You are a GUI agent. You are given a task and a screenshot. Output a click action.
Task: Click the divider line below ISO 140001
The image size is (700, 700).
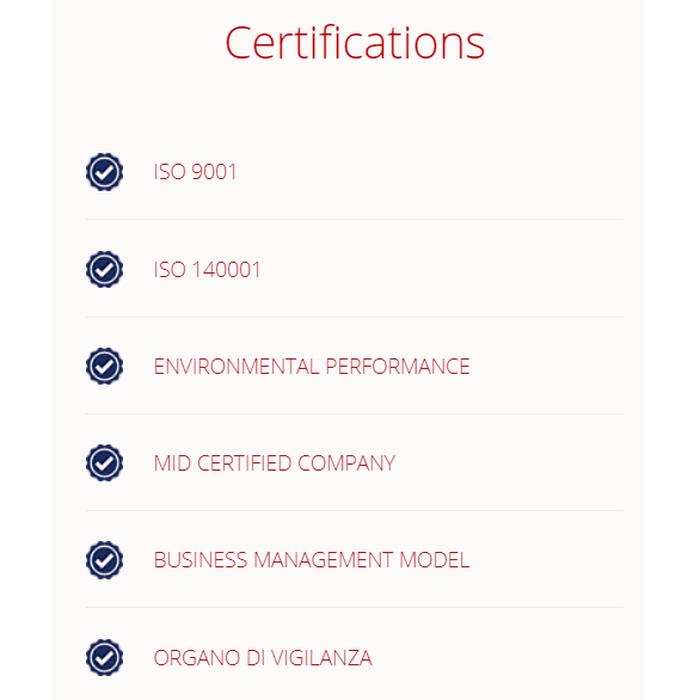(354, 317)
